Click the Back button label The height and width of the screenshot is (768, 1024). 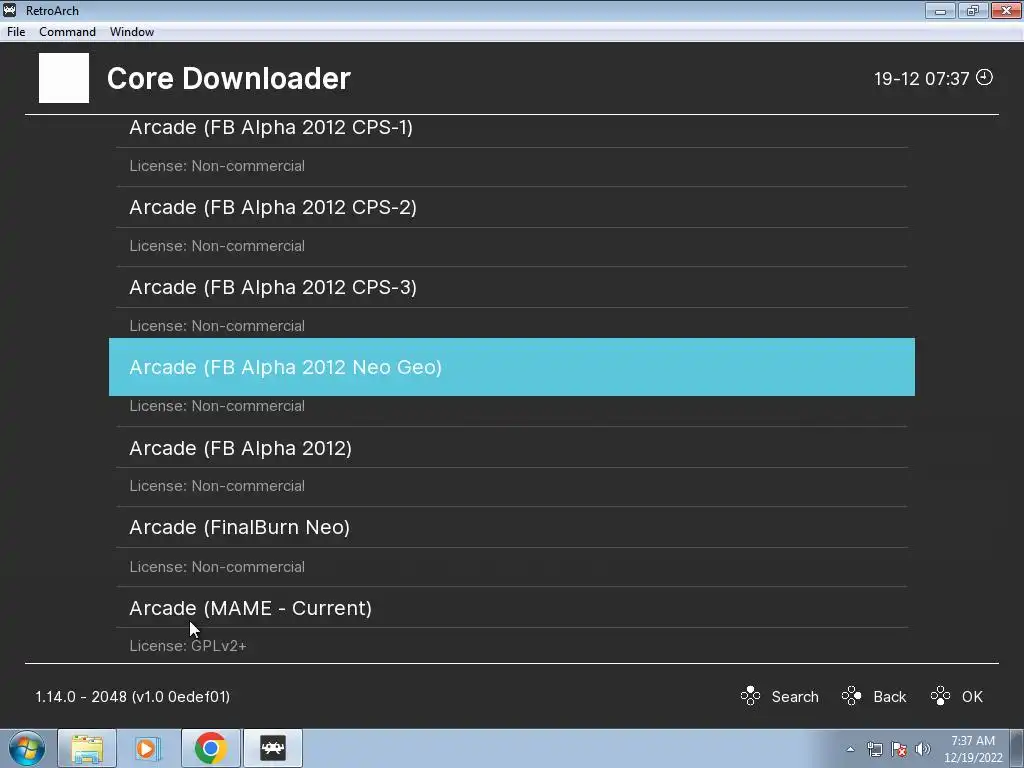(889, 697)
